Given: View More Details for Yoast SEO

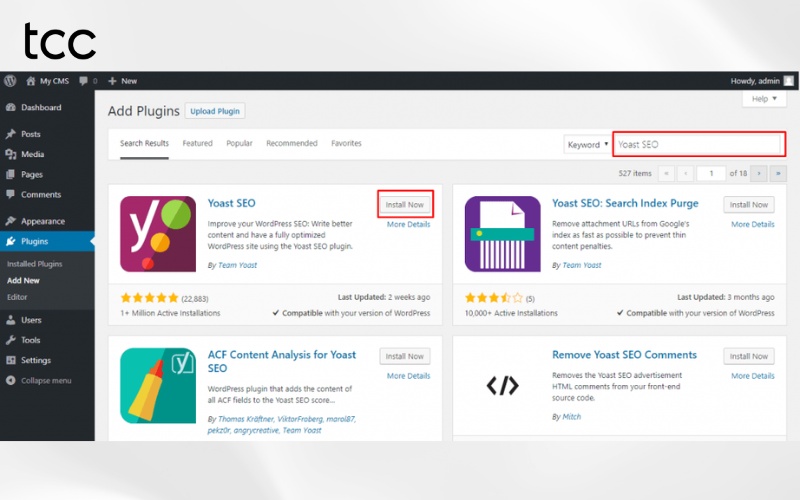Looking at the screenshot, I should [408, 224].
